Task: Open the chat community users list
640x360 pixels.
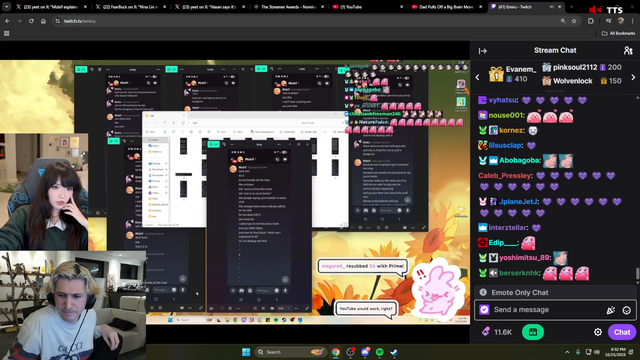Action: tap(628, 51)
